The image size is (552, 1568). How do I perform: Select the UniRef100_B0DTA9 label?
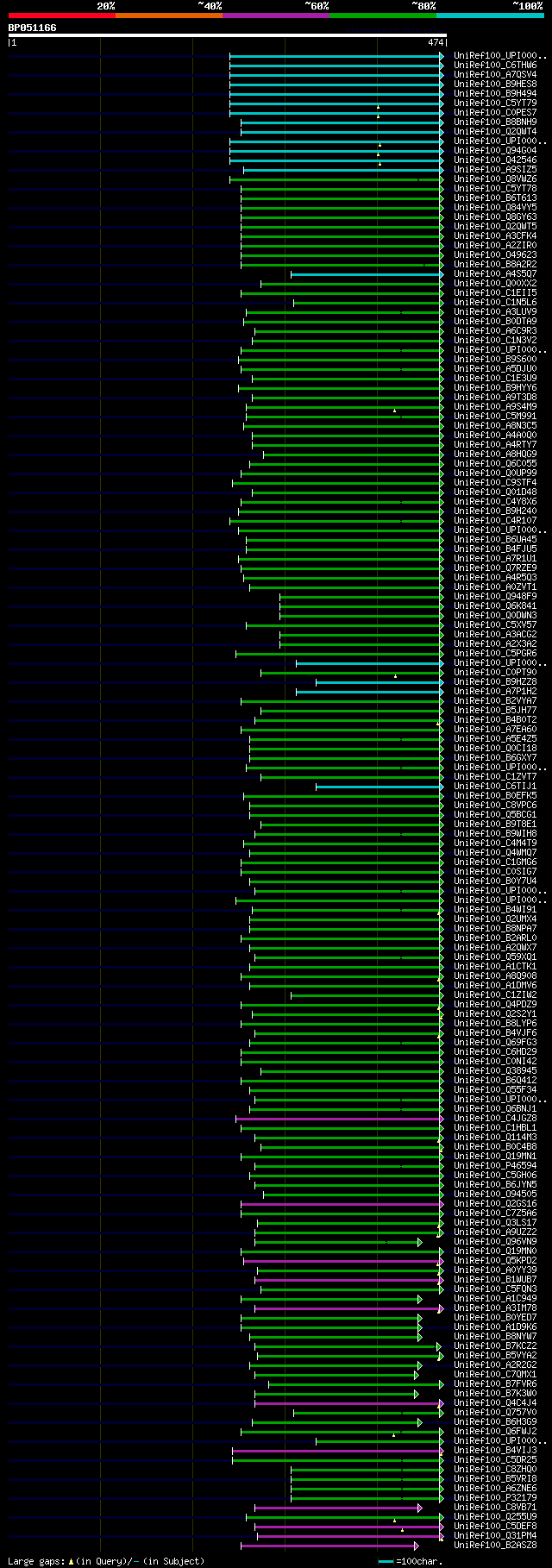(x=495, y=321)
